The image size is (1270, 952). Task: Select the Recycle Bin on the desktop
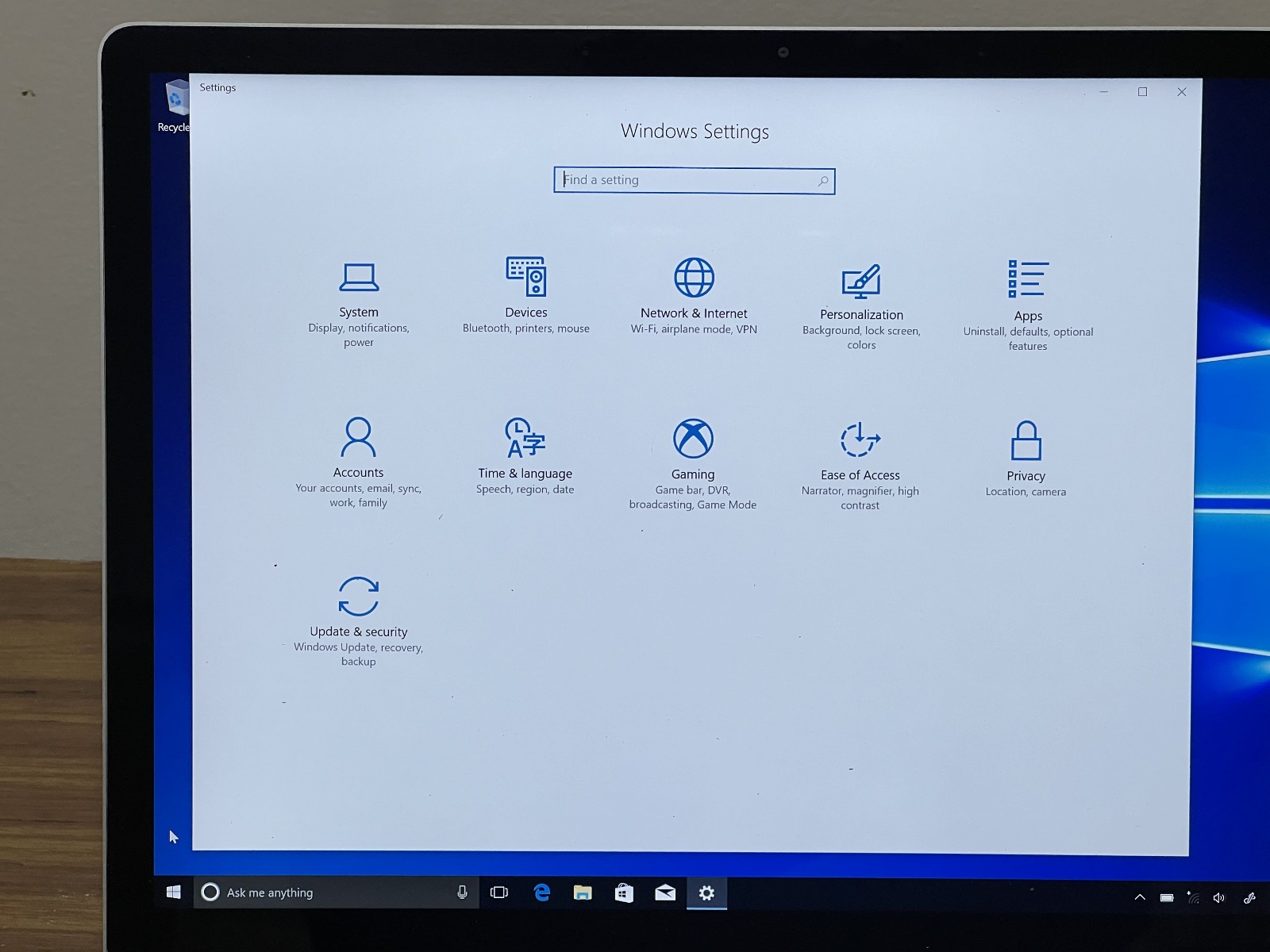(175, 106)
